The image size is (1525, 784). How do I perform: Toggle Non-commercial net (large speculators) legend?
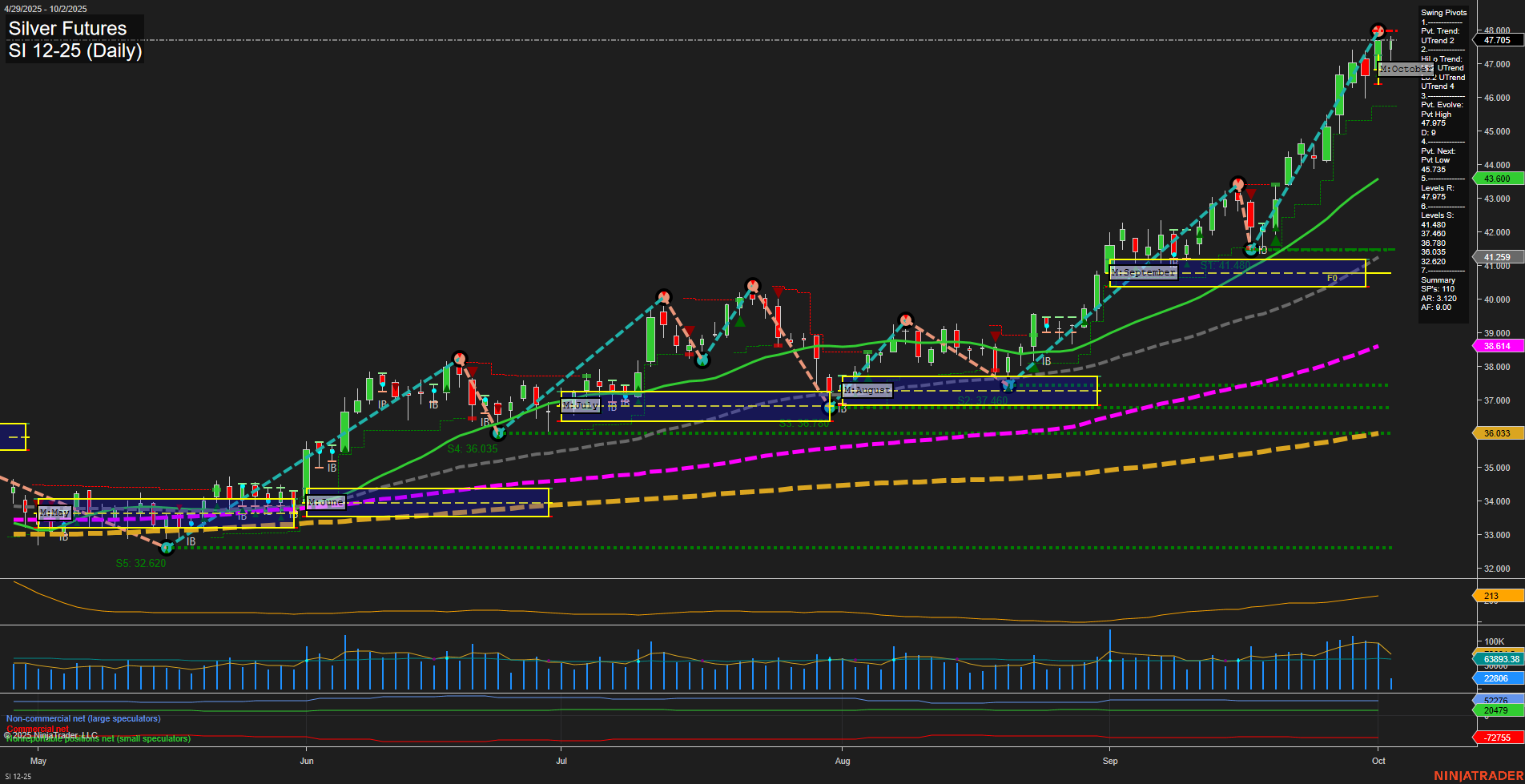tap(82, 718)
